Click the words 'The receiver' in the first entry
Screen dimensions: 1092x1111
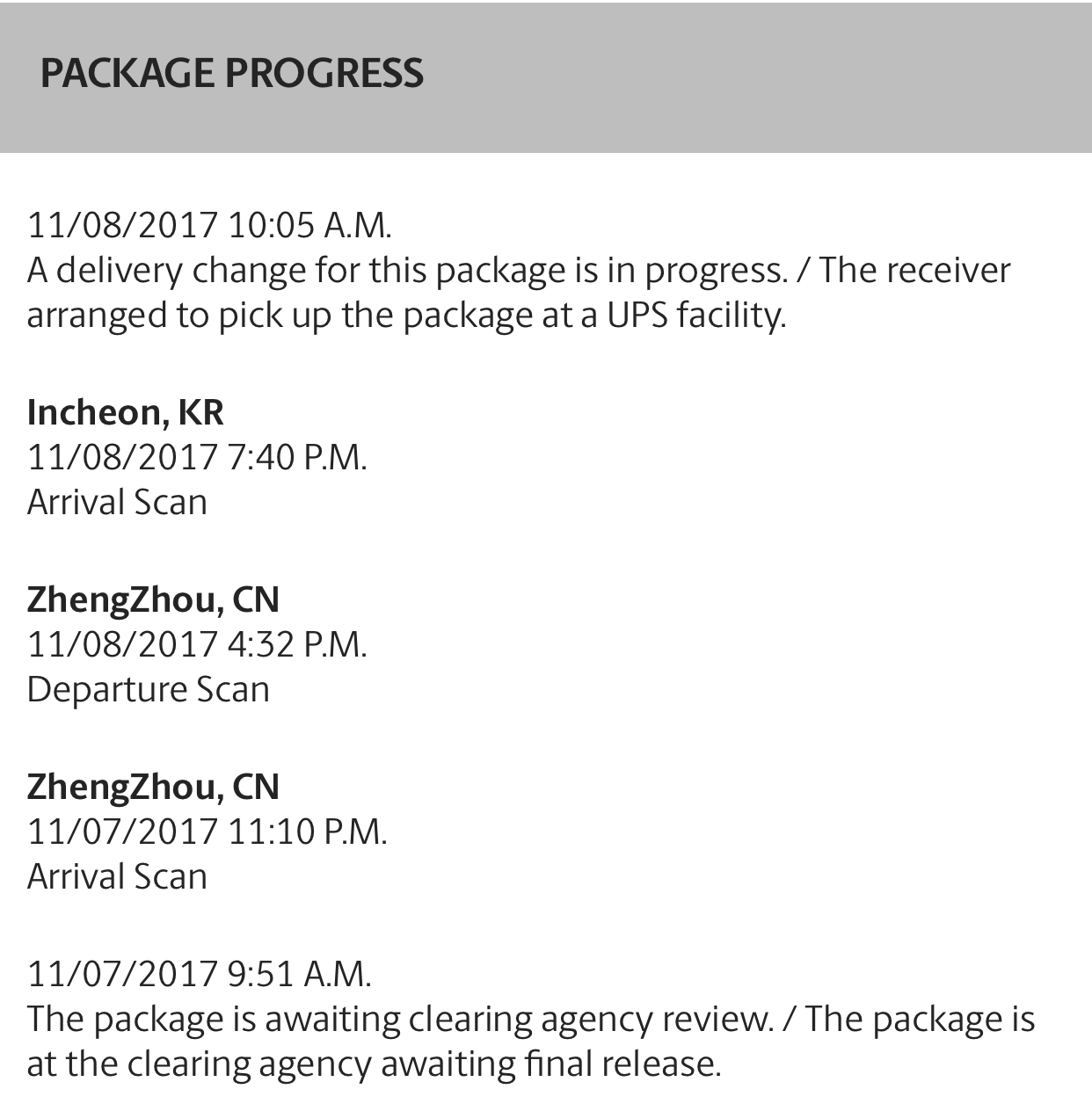click(915, 270)
